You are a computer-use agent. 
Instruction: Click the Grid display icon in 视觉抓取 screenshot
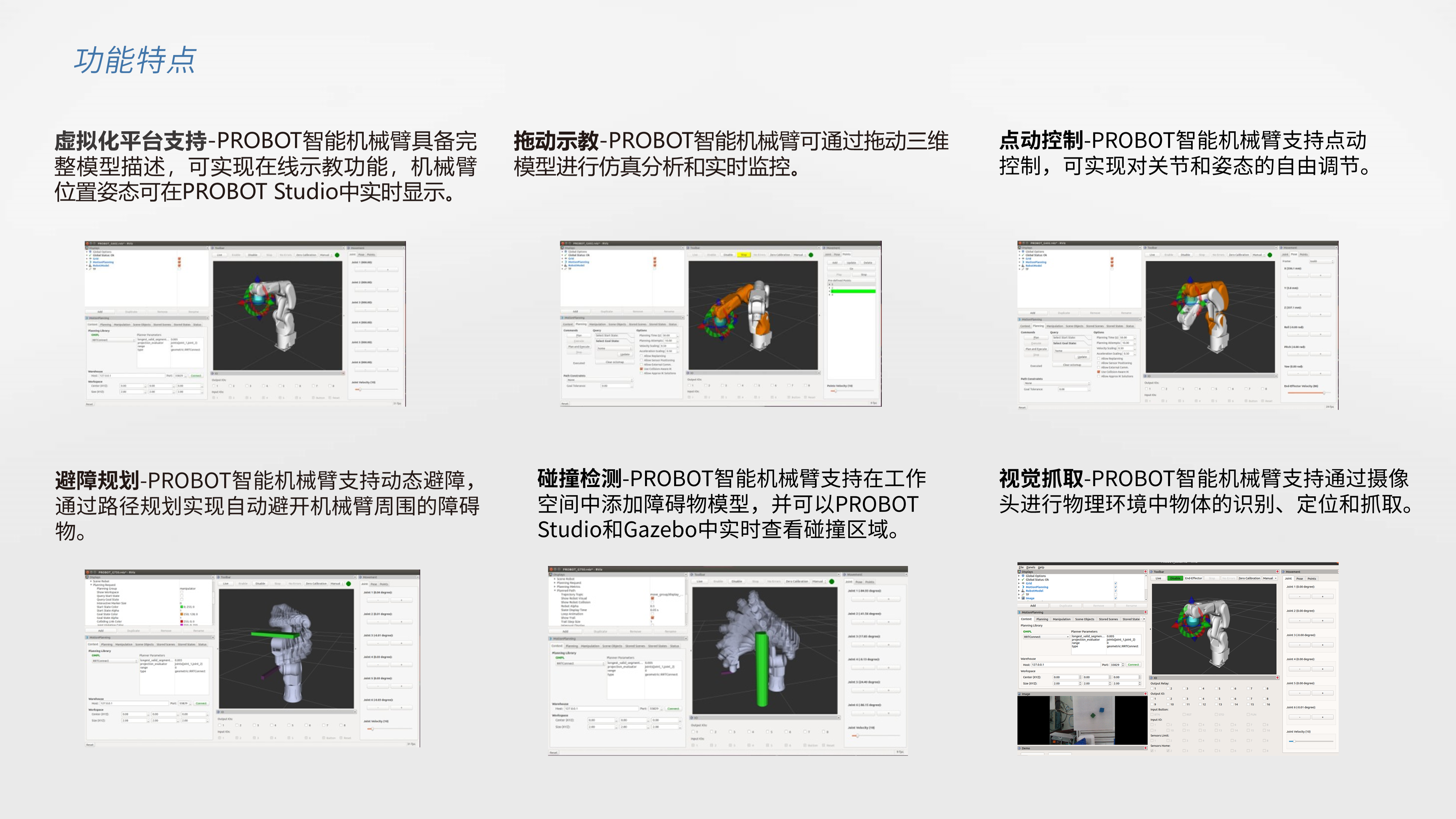1023,583
